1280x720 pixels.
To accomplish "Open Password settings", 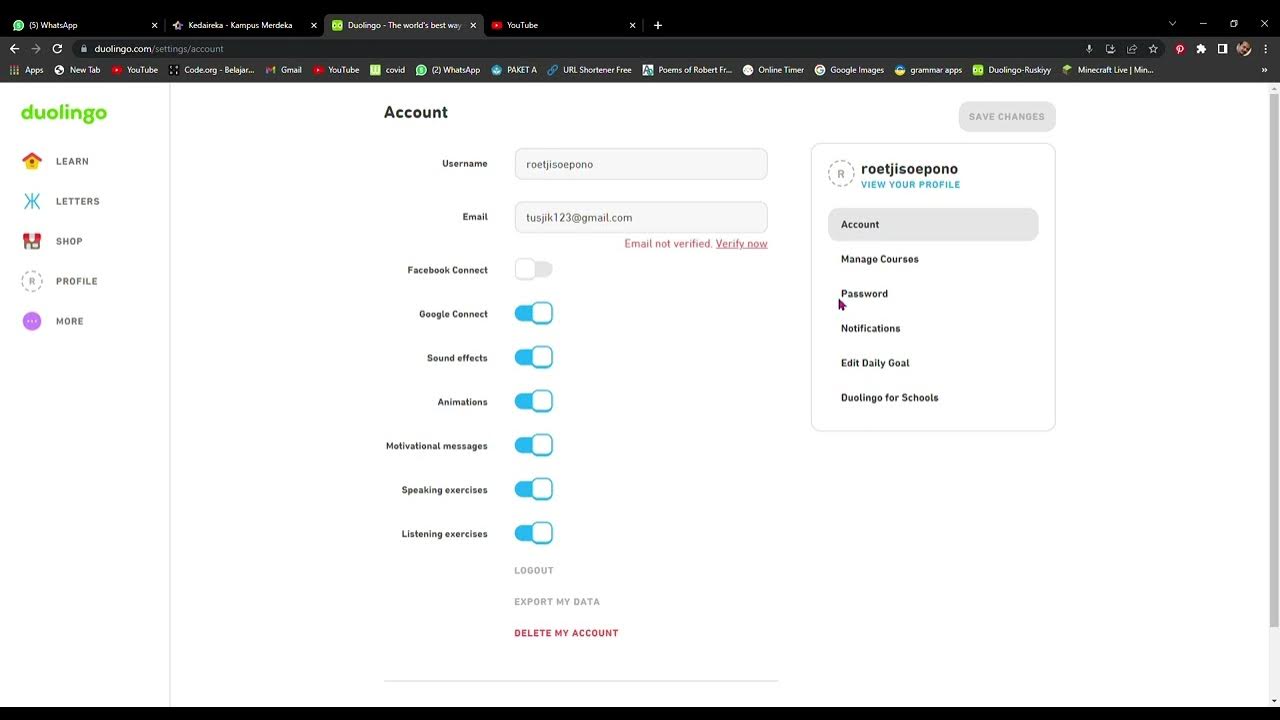I will pyautogui.click(x=864, y=294).
